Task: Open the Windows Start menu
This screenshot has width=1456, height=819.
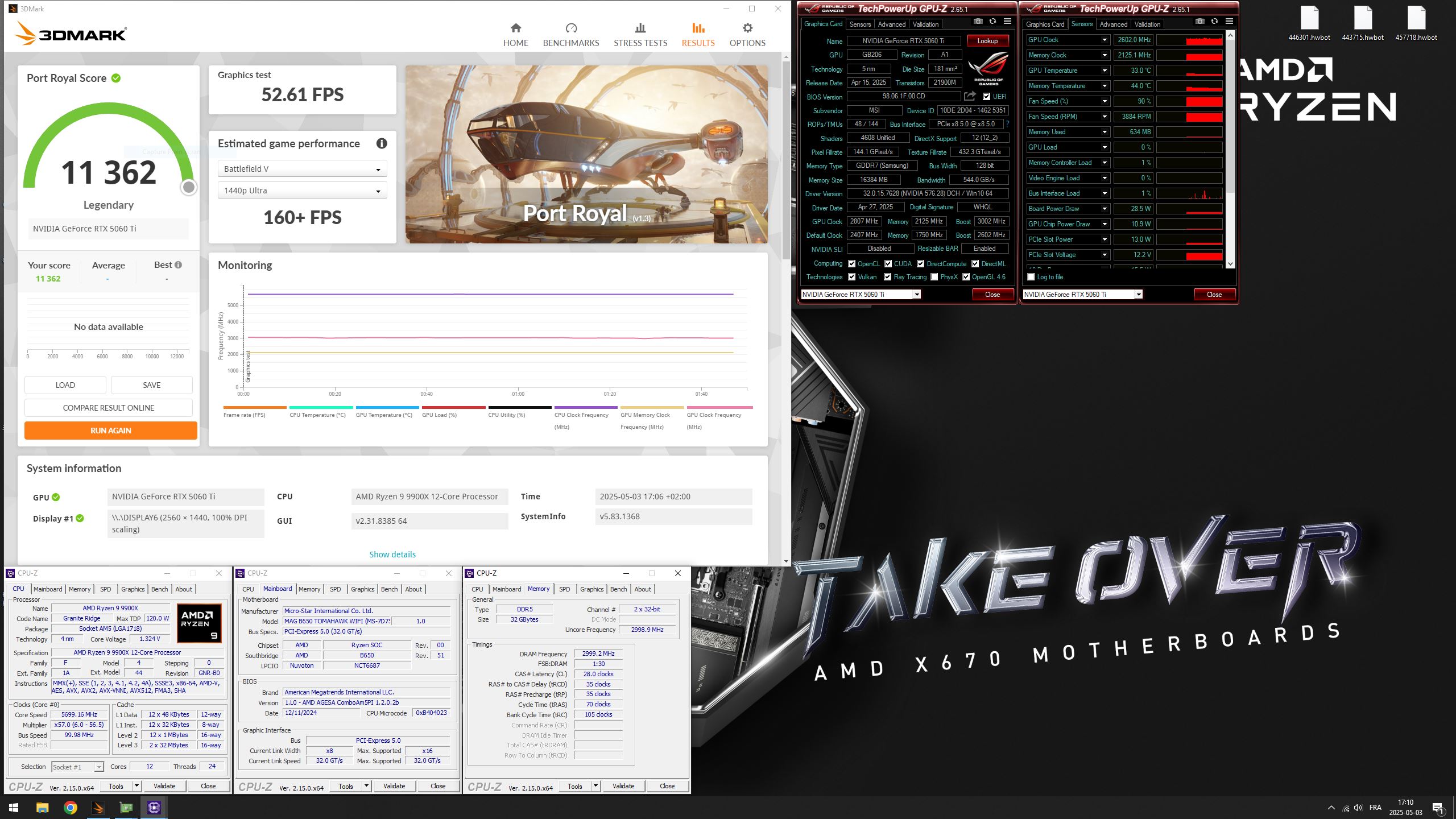Action: pyautogui.click(x=14, y=808)
